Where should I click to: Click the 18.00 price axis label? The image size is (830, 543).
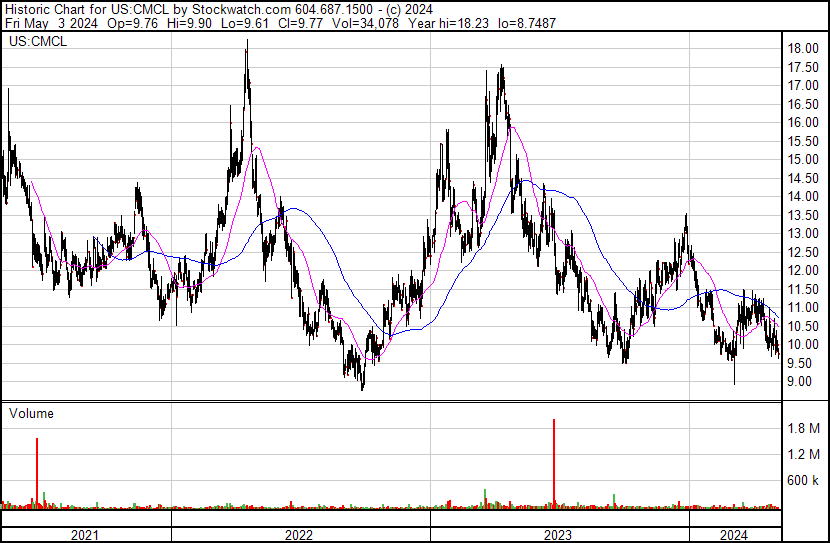pyautogui.click(x=803, y=49)
